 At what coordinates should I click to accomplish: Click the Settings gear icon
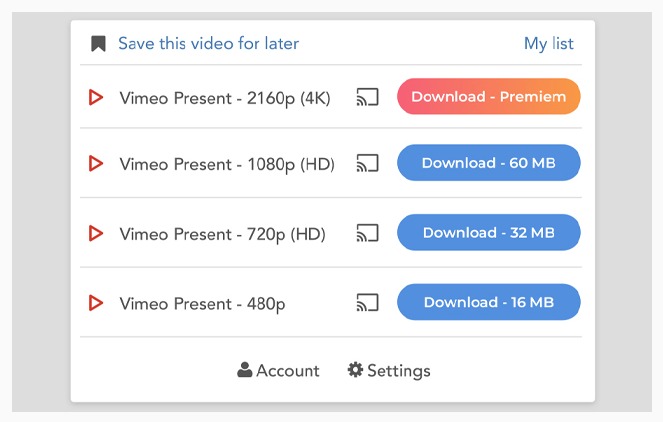355,370
